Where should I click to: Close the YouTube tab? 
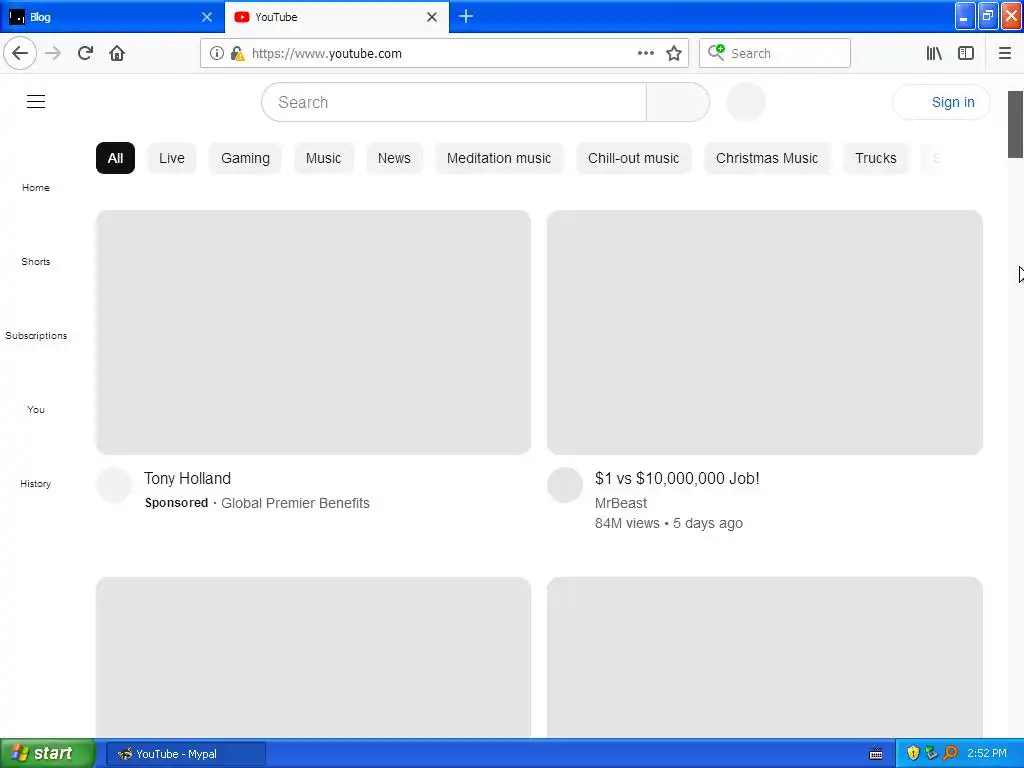pos(432,17)
